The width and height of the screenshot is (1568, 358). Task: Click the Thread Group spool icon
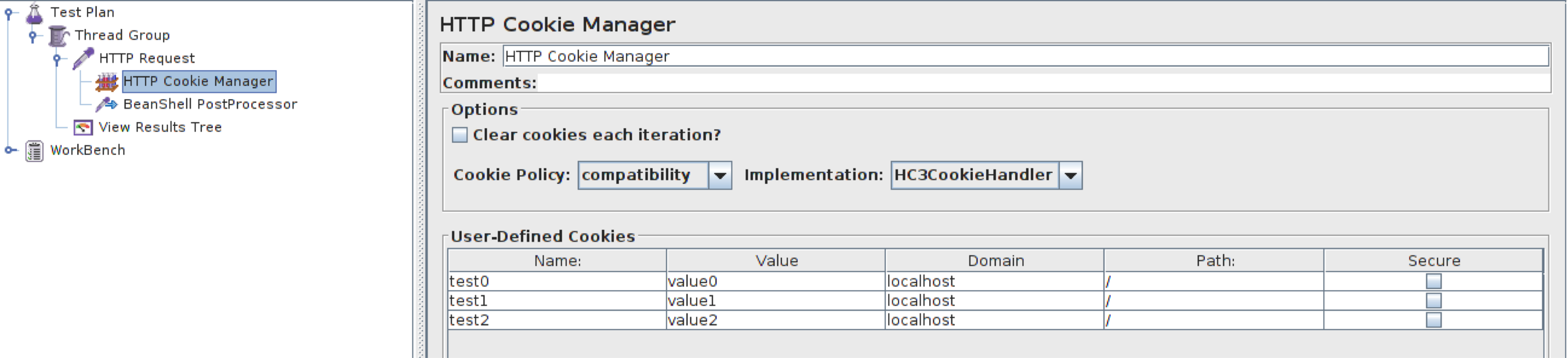coord(59,36)
